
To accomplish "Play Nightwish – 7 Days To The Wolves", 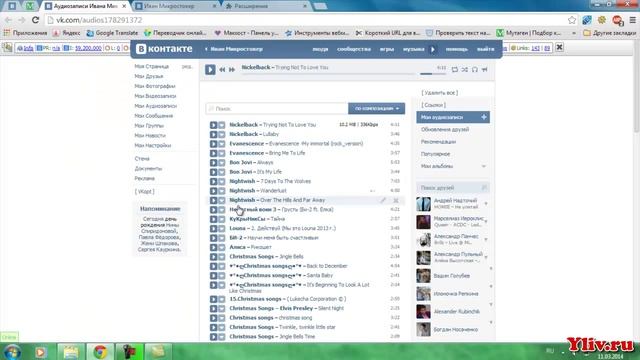I will 213,181.
